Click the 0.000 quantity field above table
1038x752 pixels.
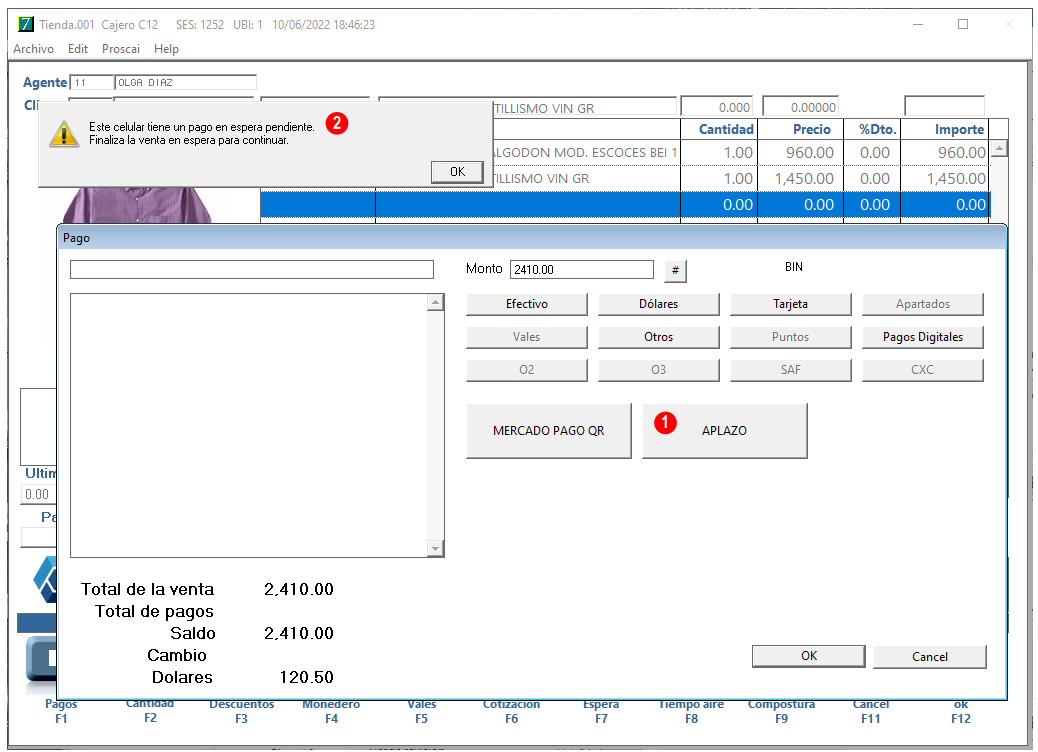tap(717, 107)
